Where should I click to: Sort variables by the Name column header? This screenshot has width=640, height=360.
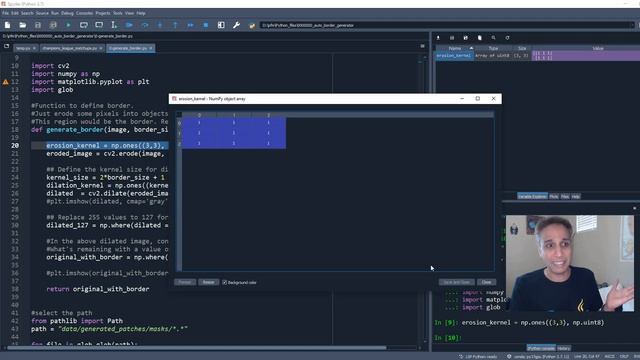click(x=455, y=48)
